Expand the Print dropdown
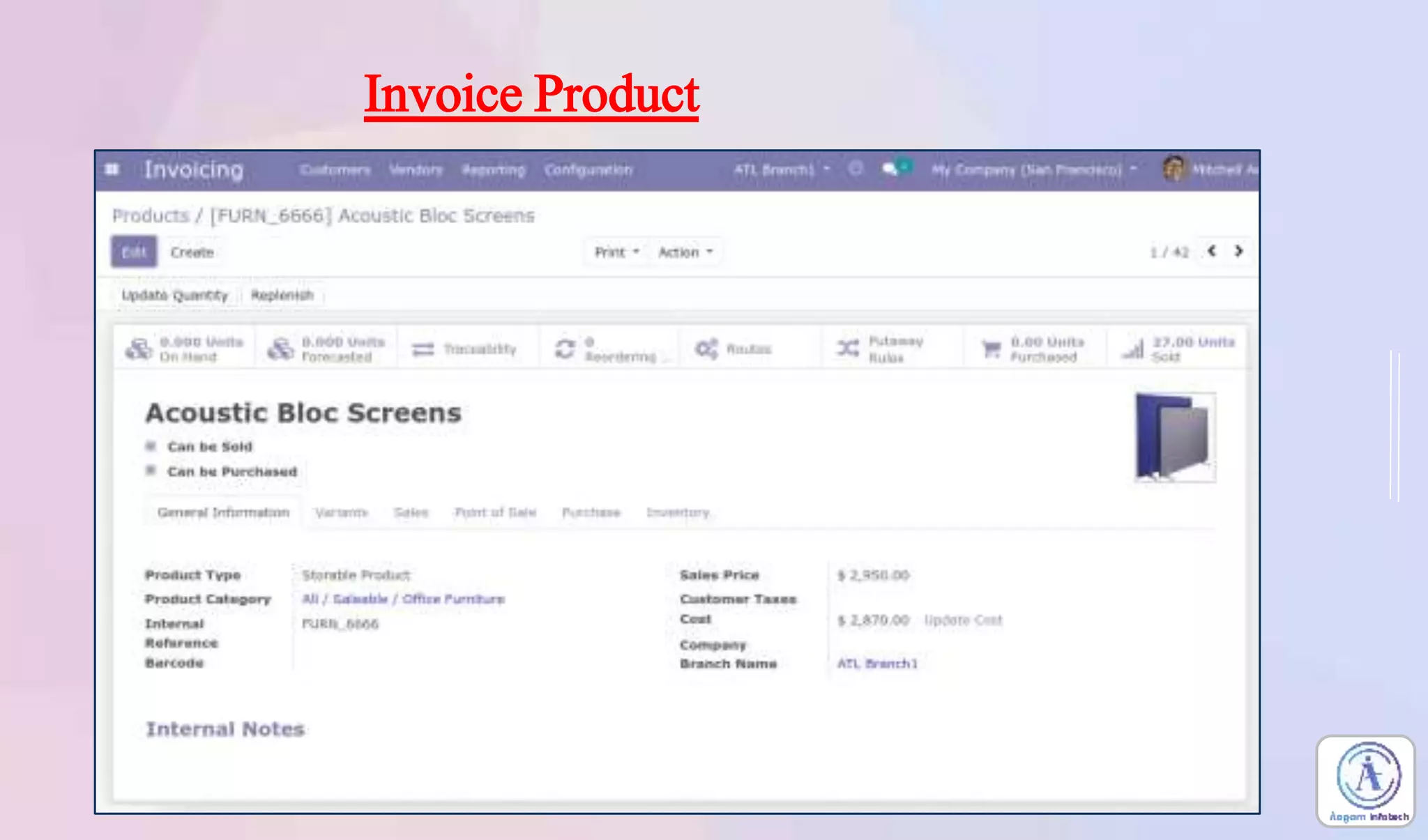The width and height of the screenshot is (1428, 840). 616,252
